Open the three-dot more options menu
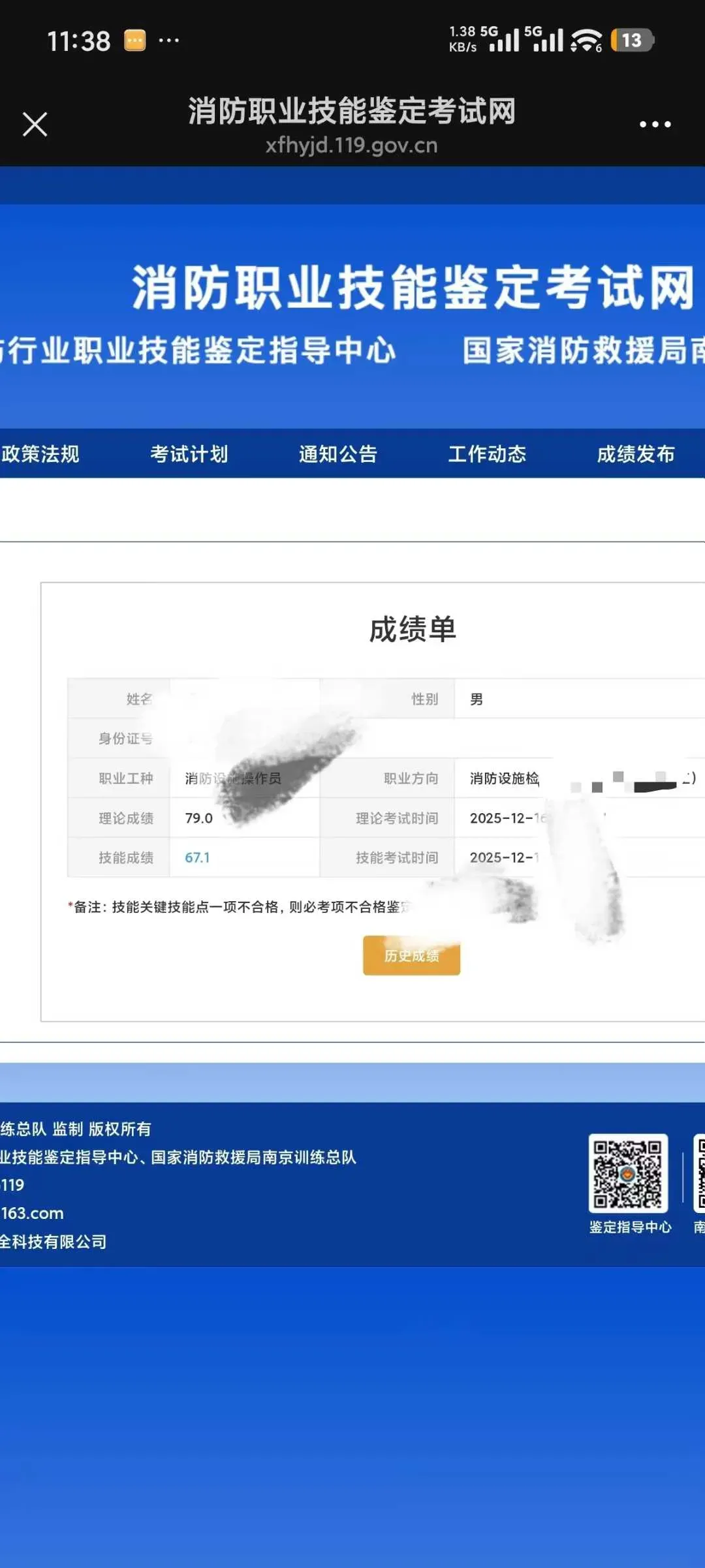Viewport: 705px width, 1568px height. (x=655, y=124)
